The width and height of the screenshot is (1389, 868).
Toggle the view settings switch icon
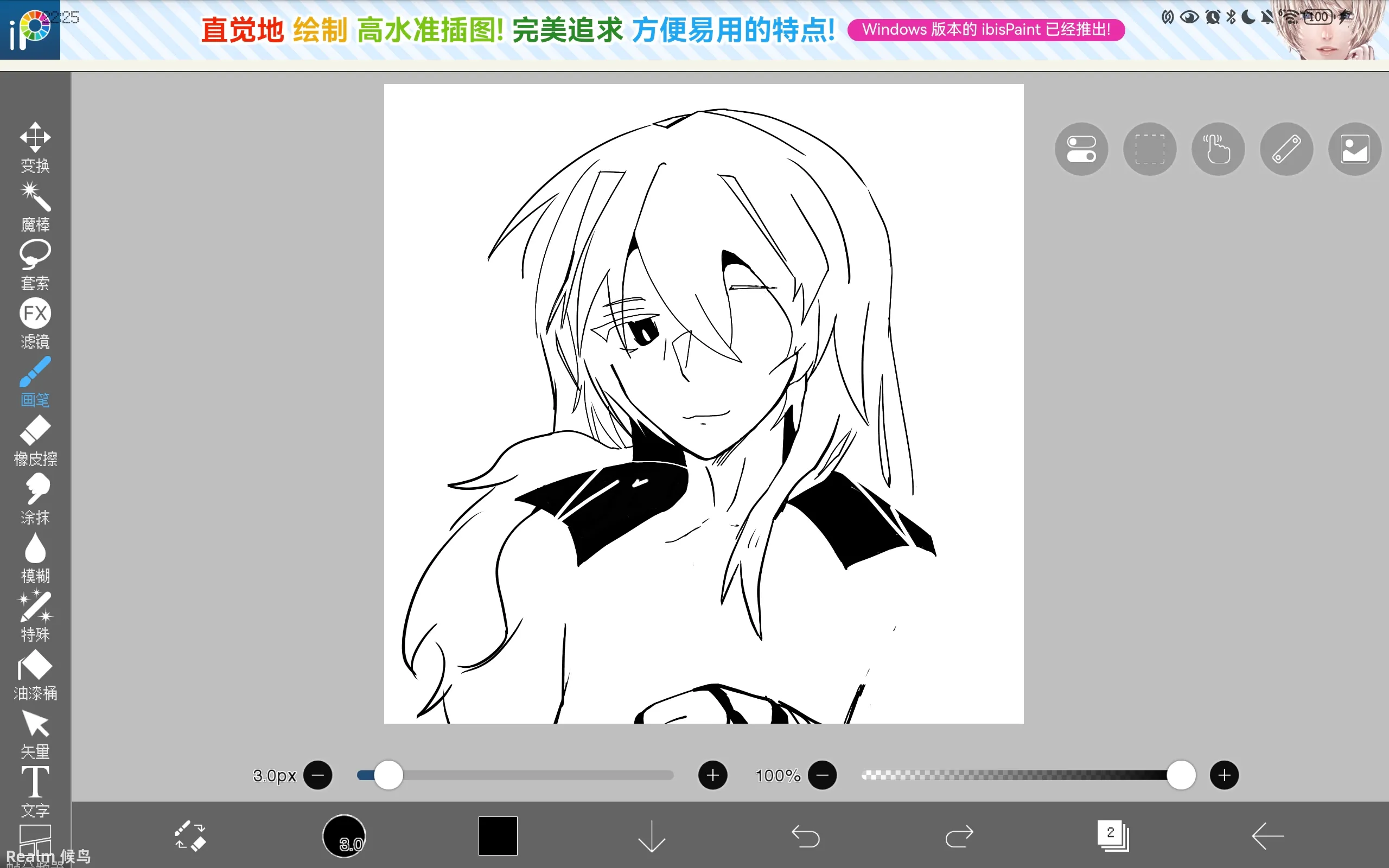(1081, 149)
